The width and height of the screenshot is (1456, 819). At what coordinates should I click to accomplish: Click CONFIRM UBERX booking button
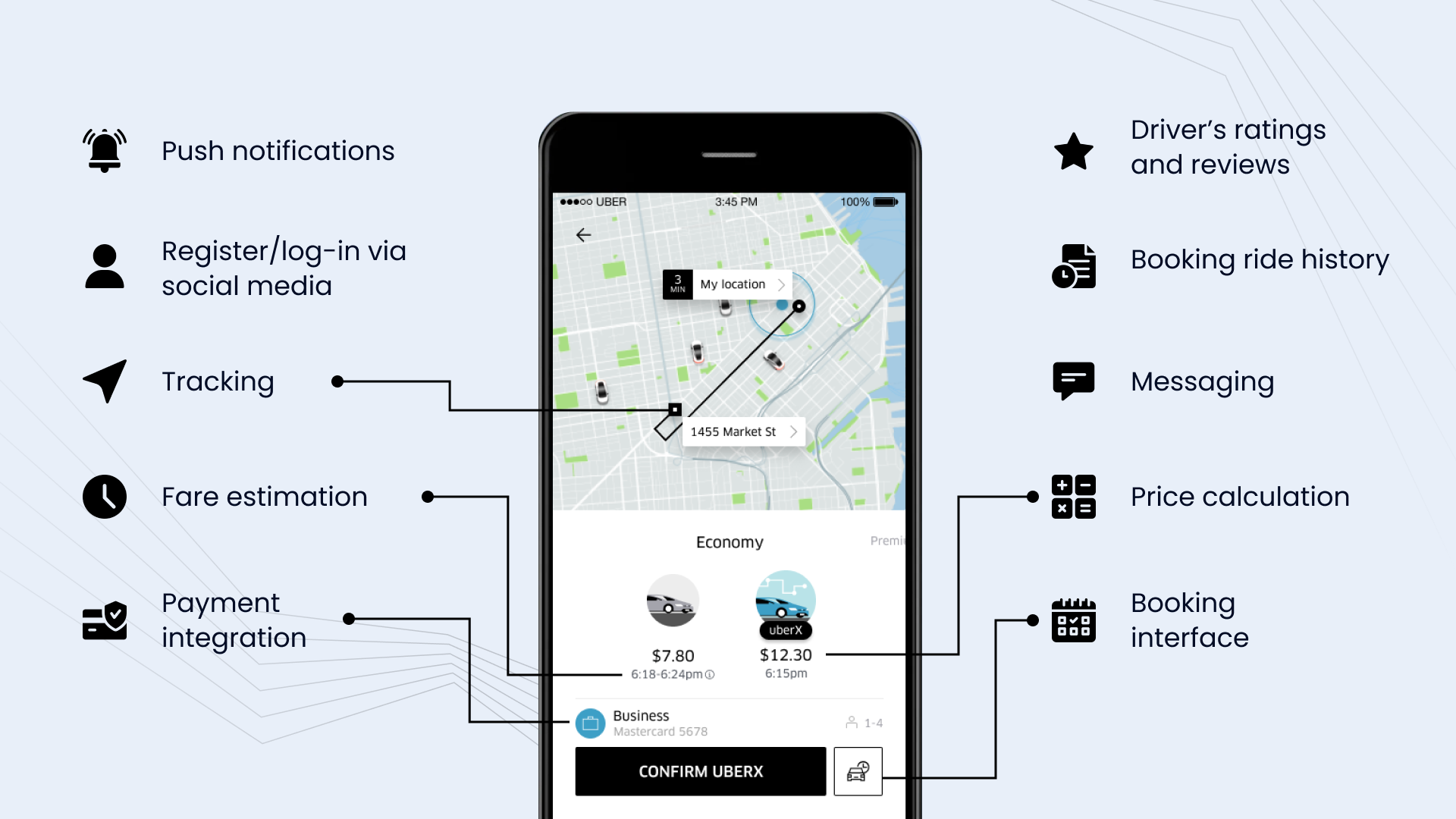[700, 771]
